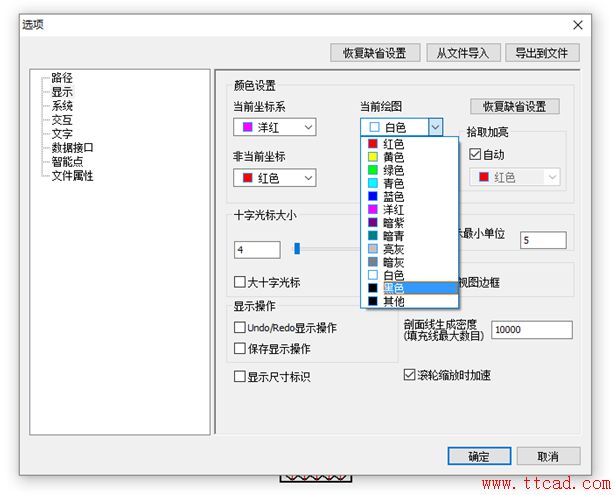Pick 暗紫 from the color list
The image size is (615, 495).
pos(409,223)
